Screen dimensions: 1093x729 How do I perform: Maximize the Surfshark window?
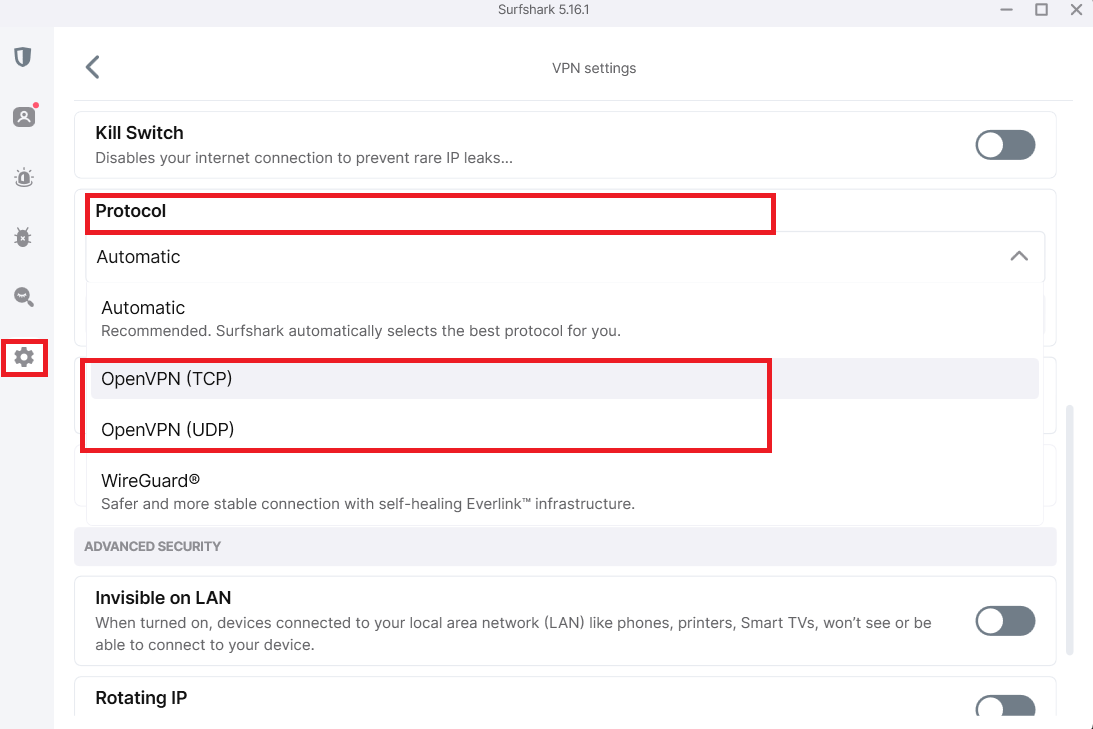(1041, 10)
